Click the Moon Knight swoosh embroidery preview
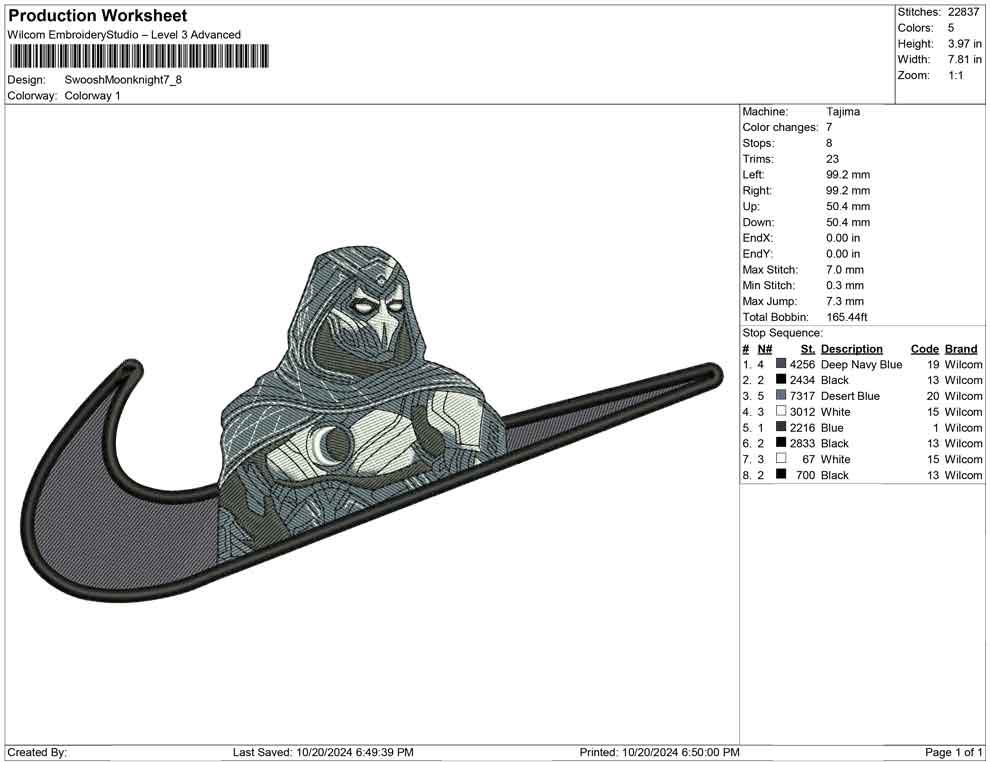Image resolution: width=990 pixels, height=762 pixels. [x=371, y=424]
